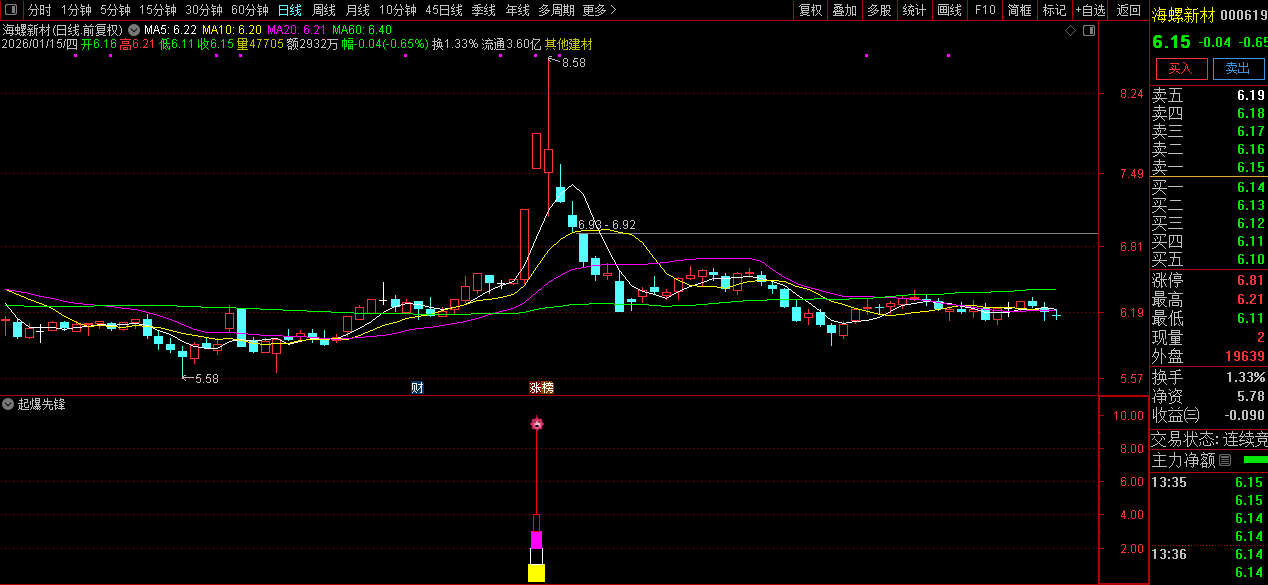Expand the 起爆先锋 indicator dropdown arrow

click(8, 404)
